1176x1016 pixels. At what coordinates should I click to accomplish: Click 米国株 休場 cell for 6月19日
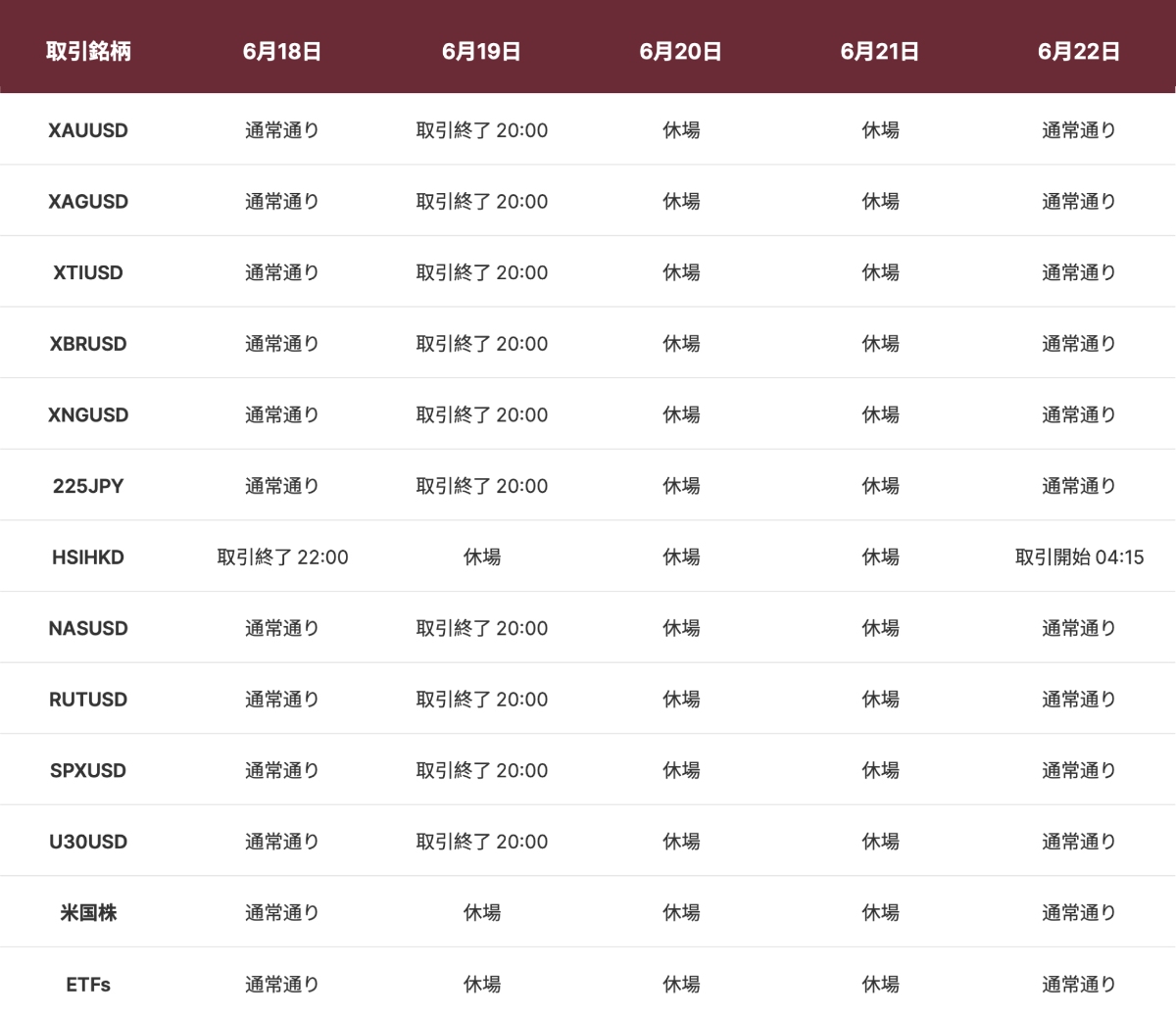pyautogui.click(x=481, y=913)
